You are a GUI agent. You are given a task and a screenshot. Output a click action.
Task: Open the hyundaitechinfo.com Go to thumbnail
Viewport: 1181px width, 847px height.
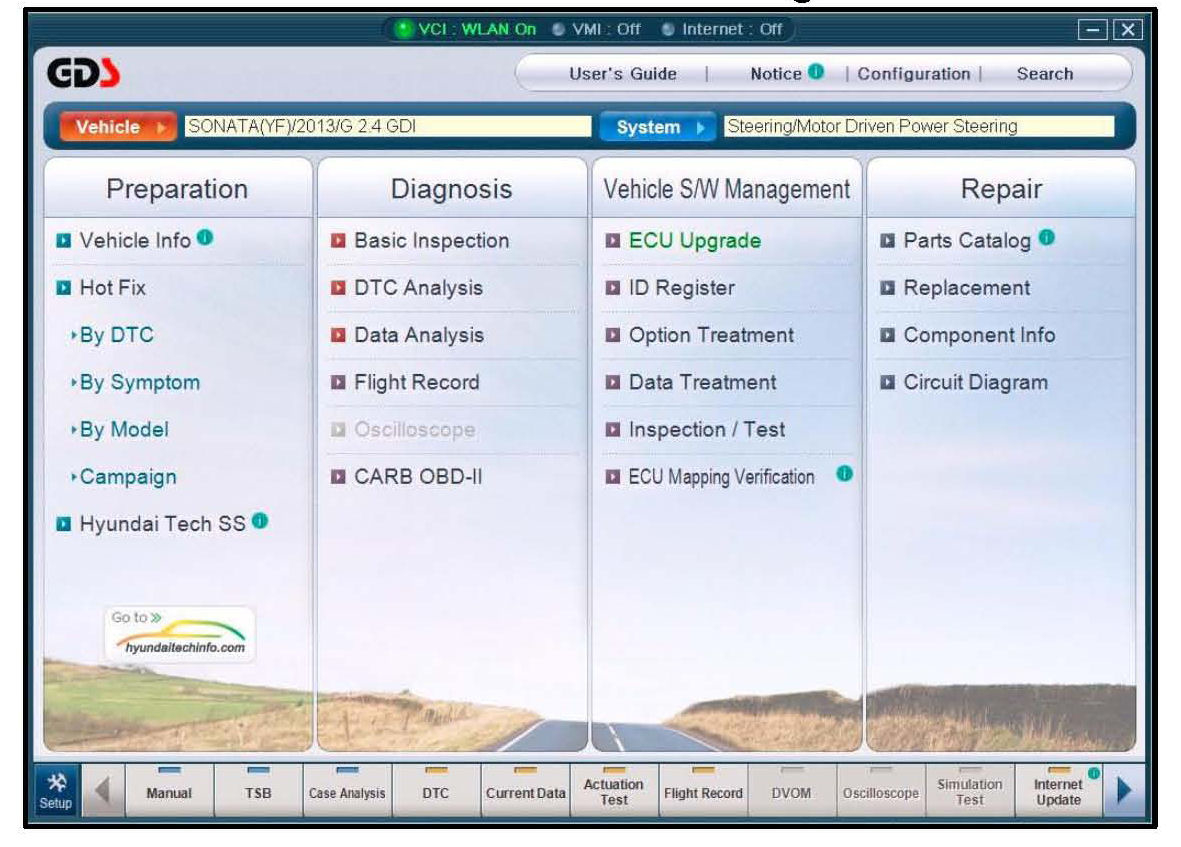pos(179,635)
